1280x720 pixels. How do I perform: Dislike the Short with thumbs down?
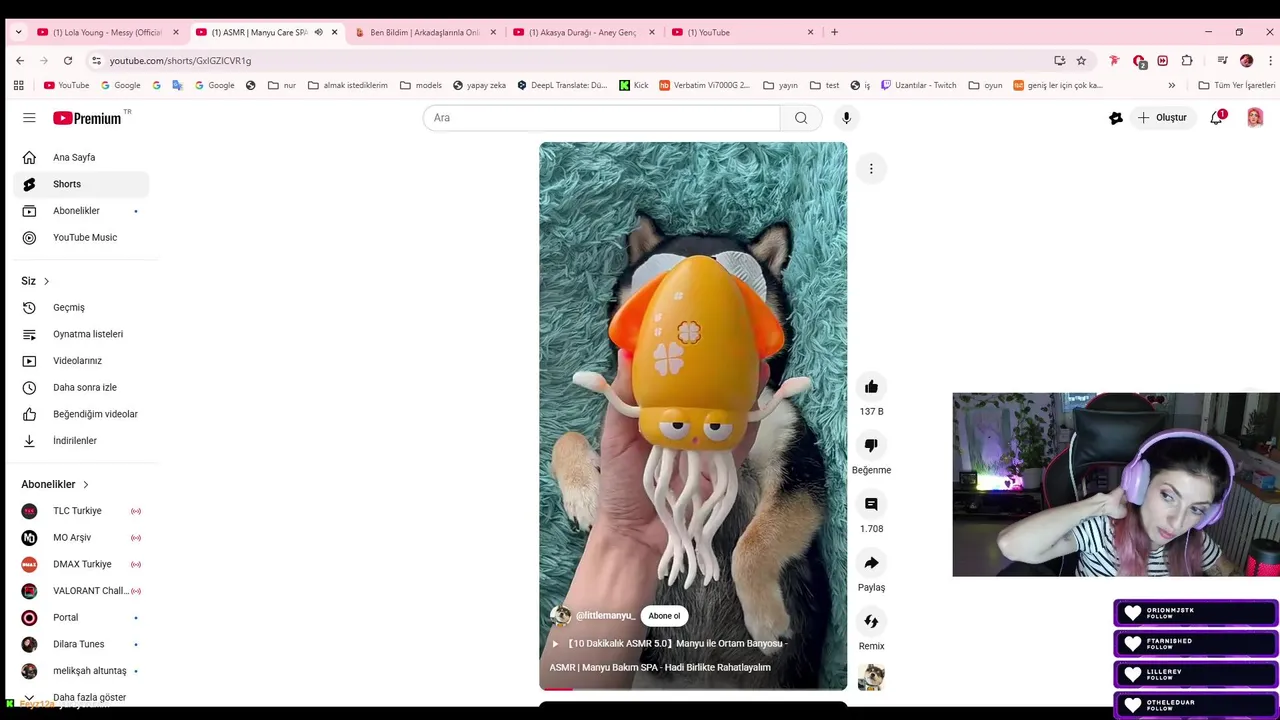871,446
